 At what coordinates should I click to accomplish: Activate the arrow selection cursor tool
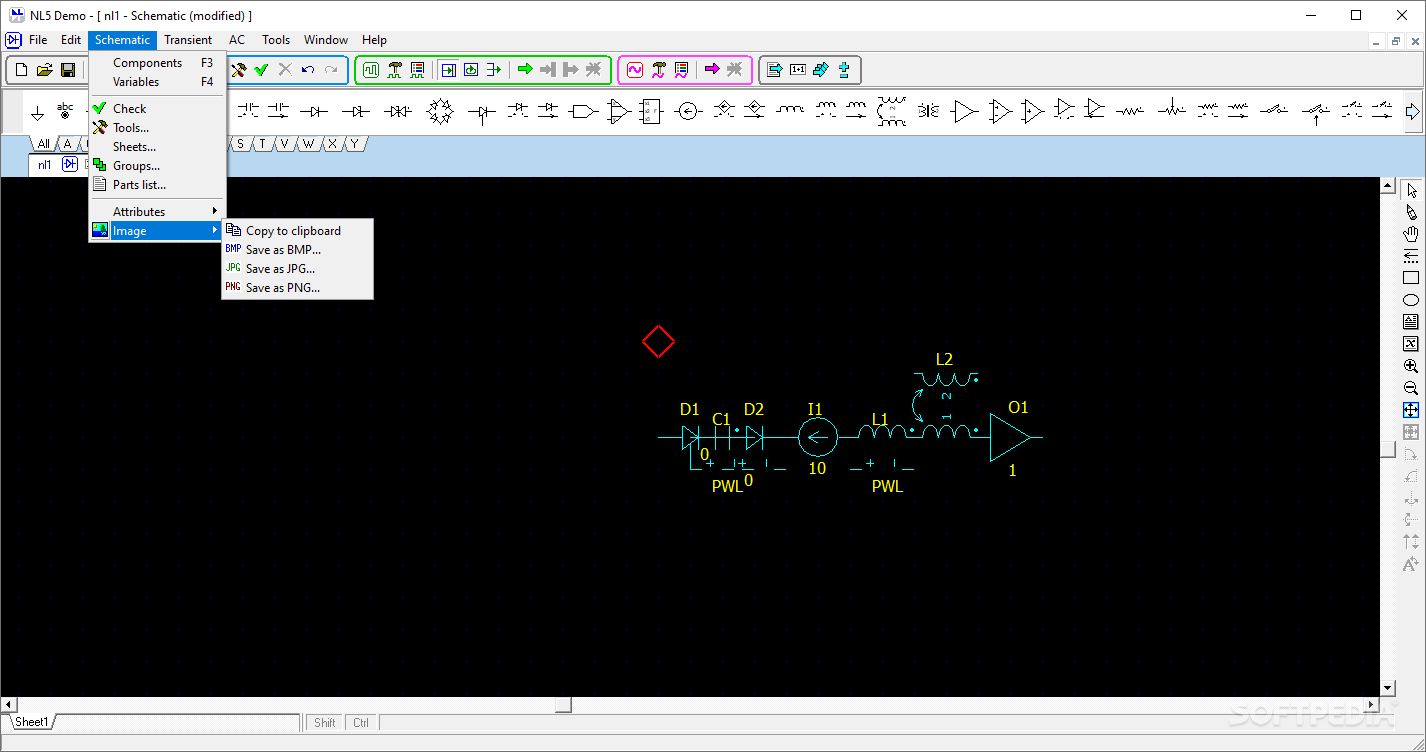pos(1411,191)
